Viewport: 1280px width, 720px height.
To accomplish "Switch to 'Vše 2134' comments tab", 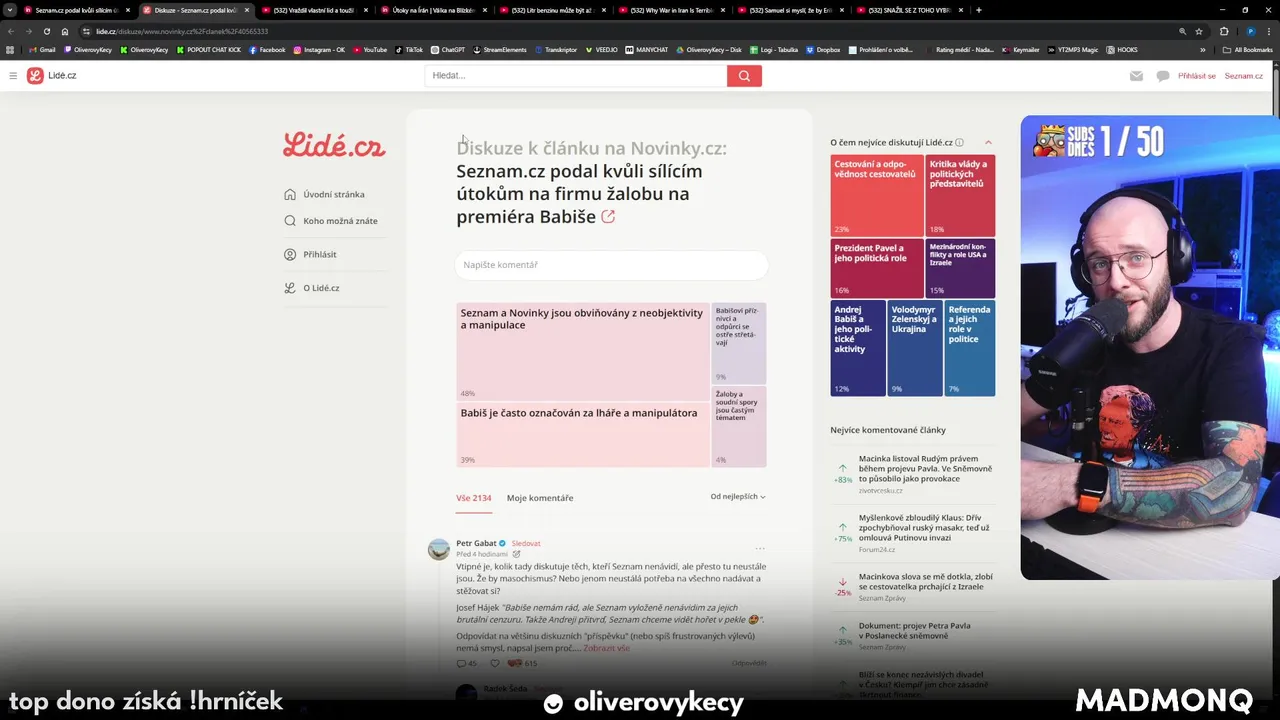I will coord(474,498).
